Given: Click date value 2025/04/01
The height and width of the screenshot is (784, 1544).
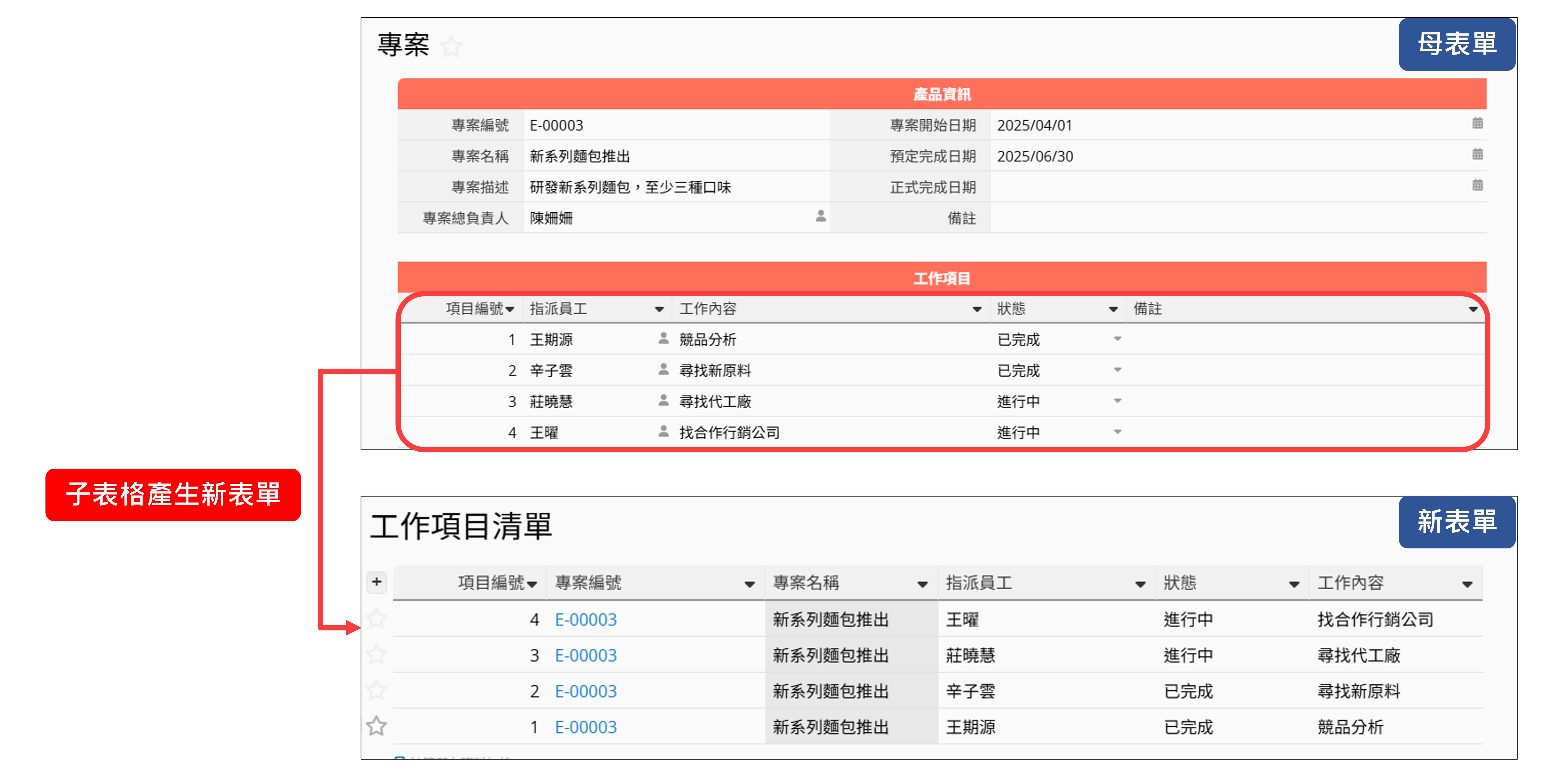Looking at the screenshot, I should [1035, 125].
